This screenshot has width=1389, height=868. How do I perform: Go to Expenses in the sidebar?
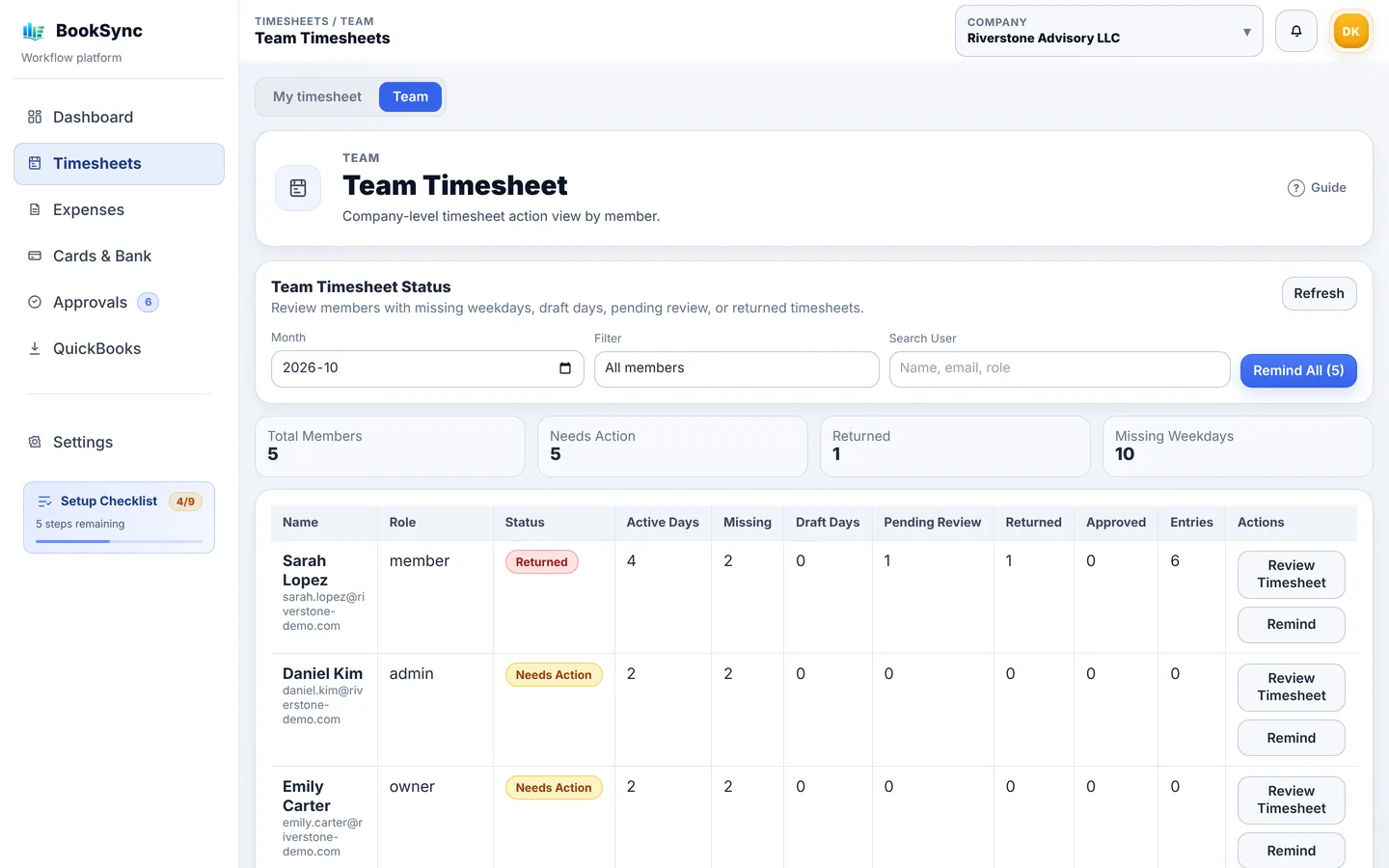click(x=119, y=209)
